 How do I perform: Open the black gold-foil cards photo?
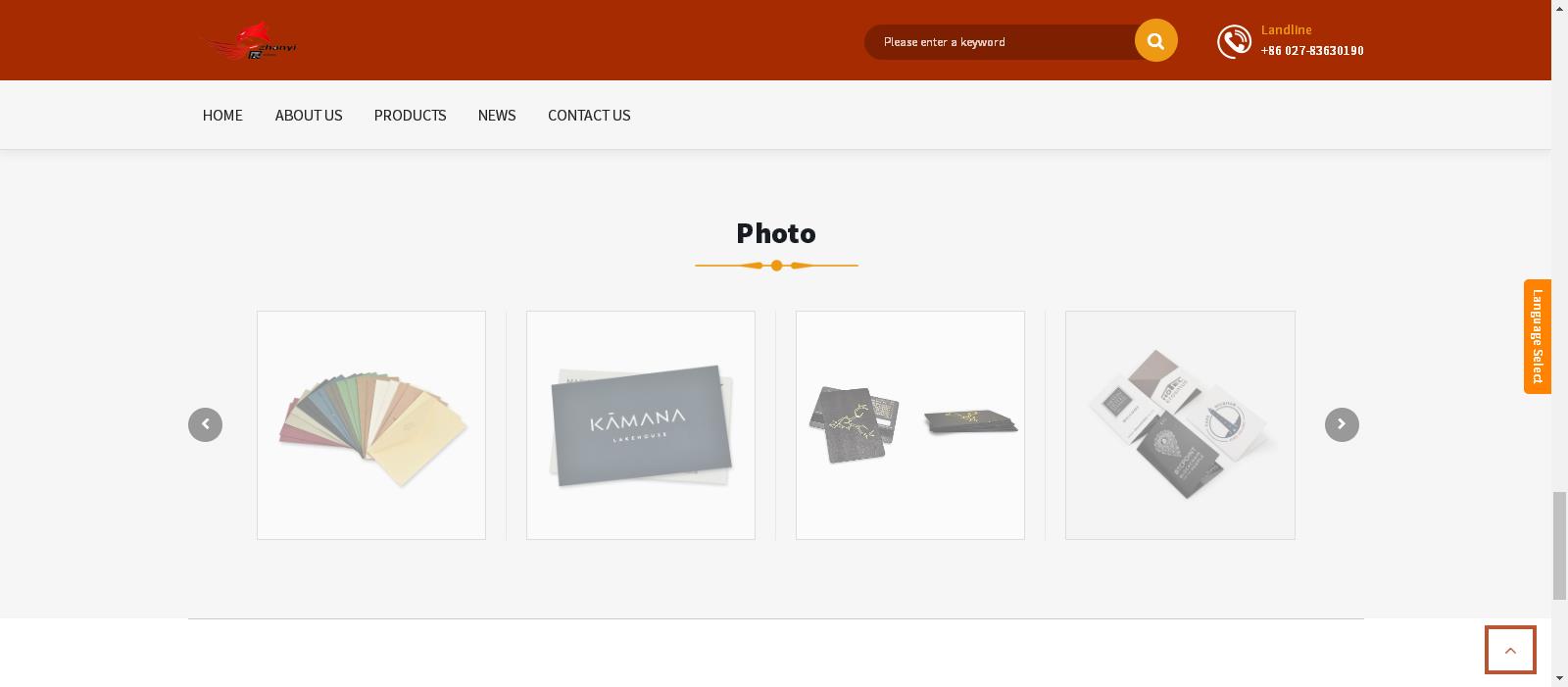click(910, 425)
